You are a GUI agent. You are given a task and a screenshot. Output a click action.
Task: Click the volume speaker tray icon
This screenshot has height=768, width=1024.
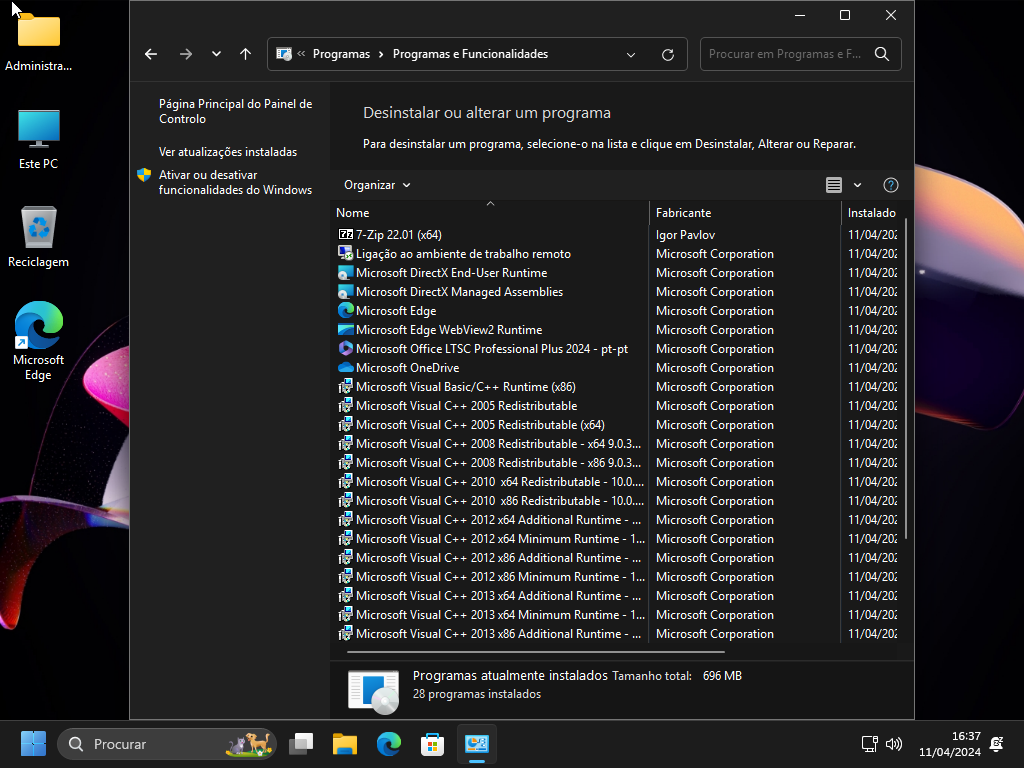[x=893, y=744]
